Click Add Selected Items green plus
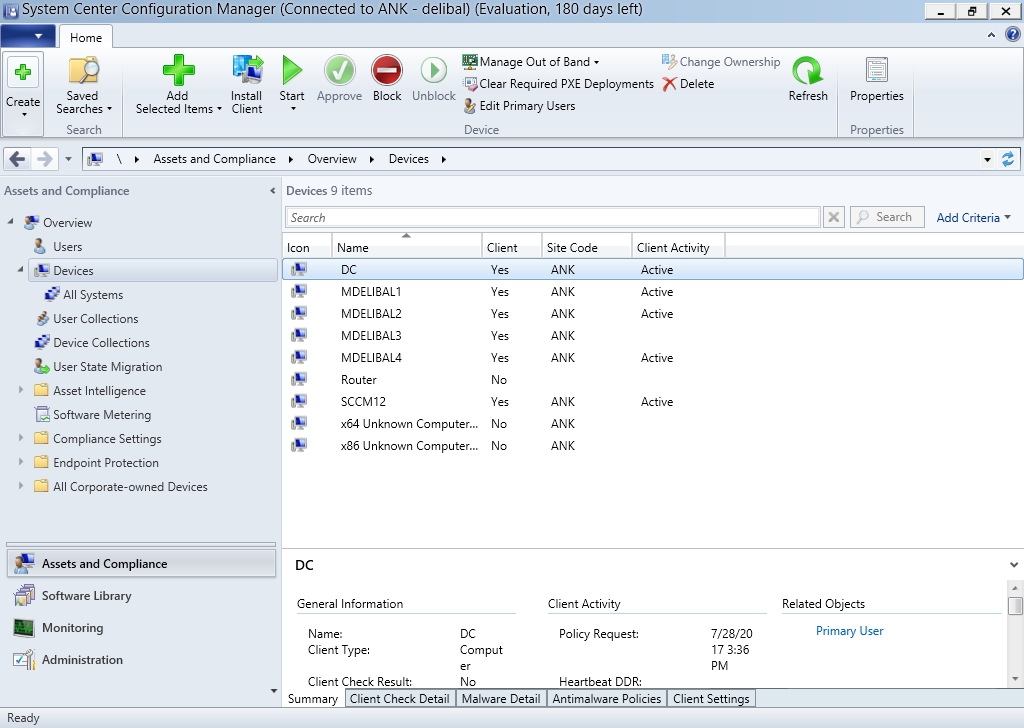This screenshot has width=1024, height=728. 178,72
